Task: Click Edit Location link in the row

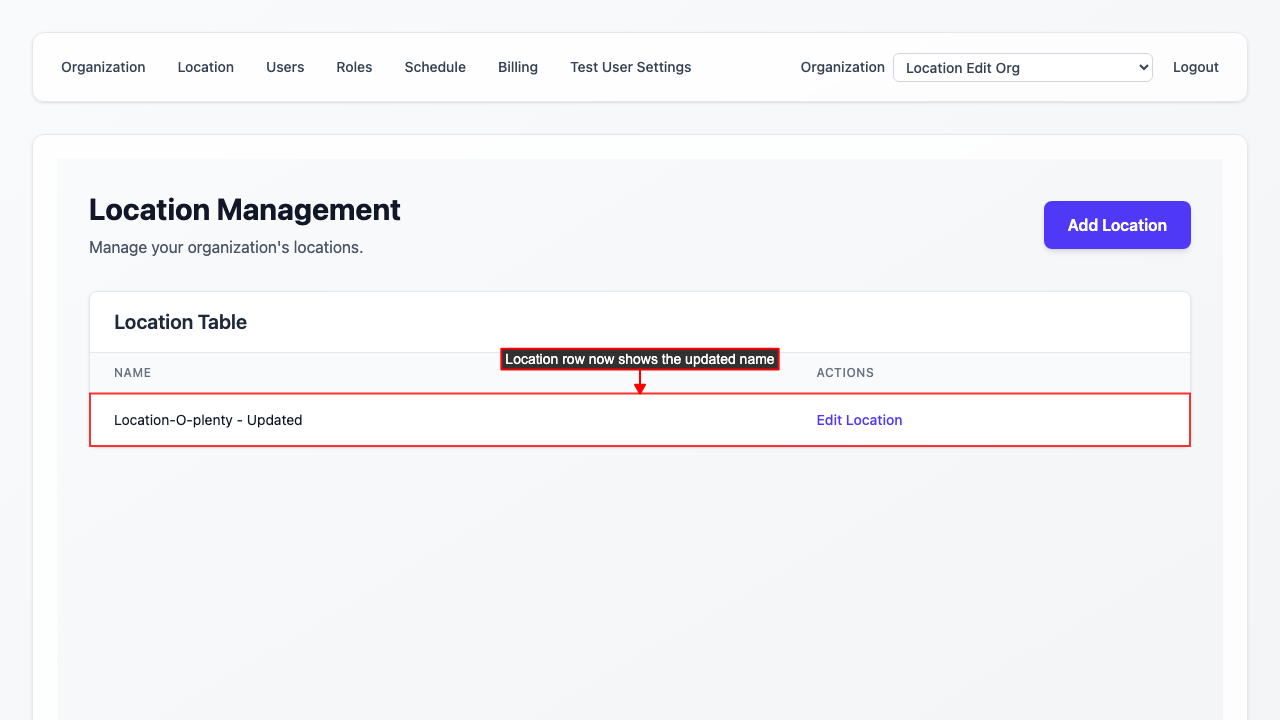Action: click(859, 420)
